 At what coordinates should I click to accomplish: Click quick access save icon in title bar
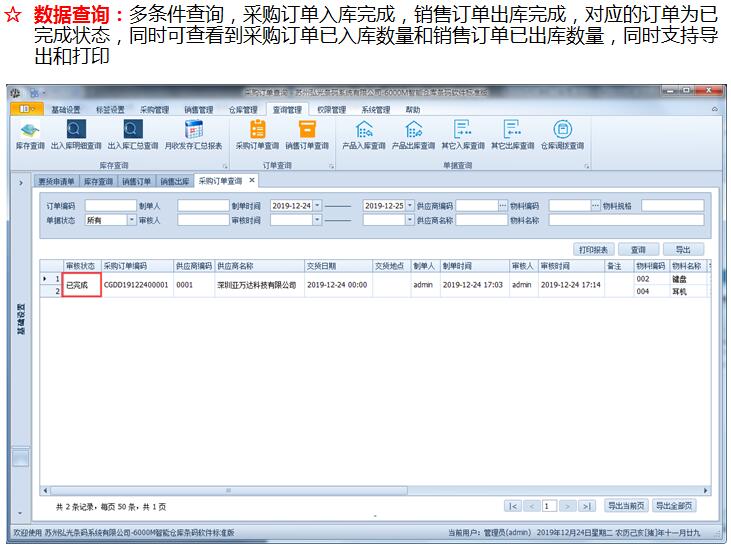(34, 93)
